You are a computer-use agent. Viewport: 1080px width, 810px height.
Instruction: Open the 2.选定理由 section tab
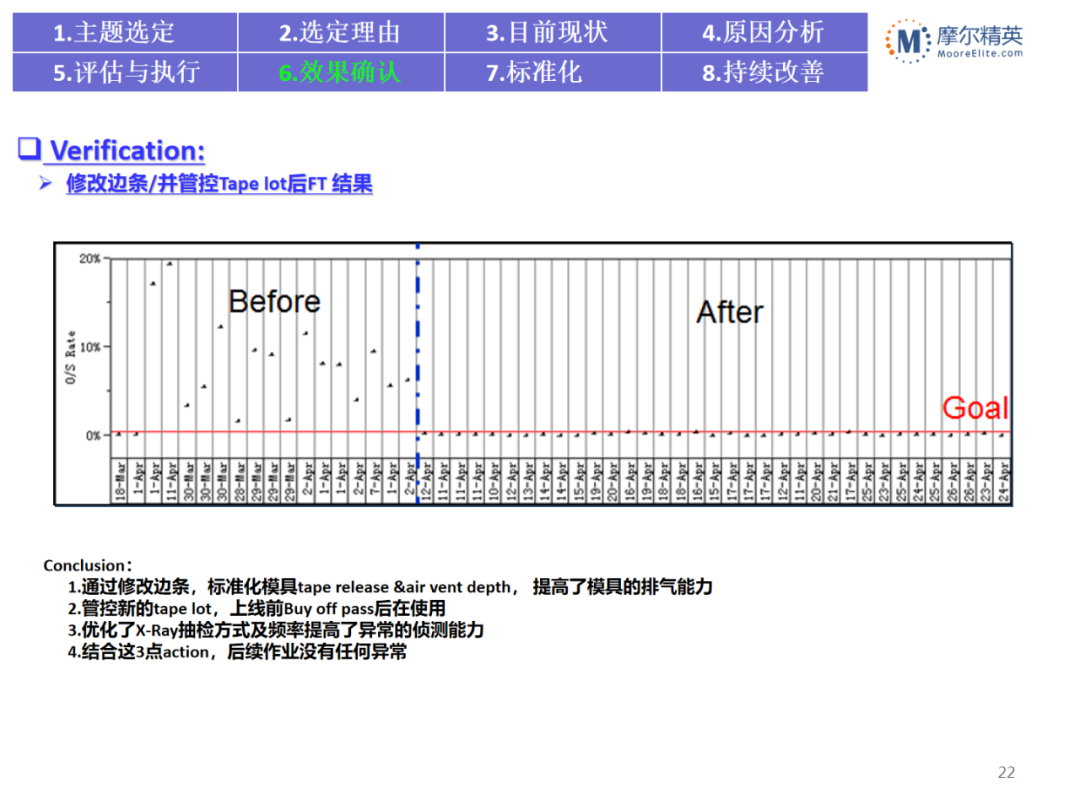coord(341,32)
